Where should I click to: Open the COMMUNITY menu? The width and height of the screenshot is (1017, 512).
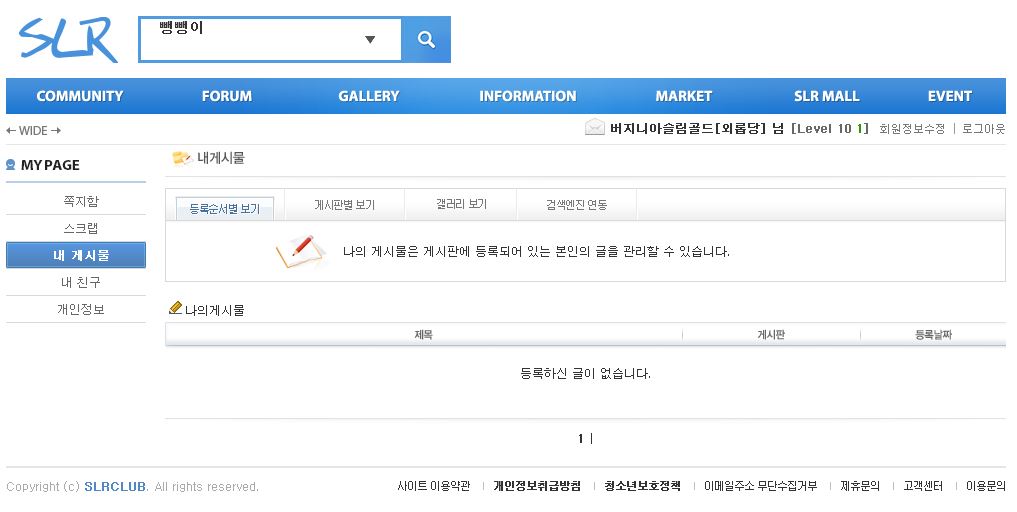click(x=80, y=96)
